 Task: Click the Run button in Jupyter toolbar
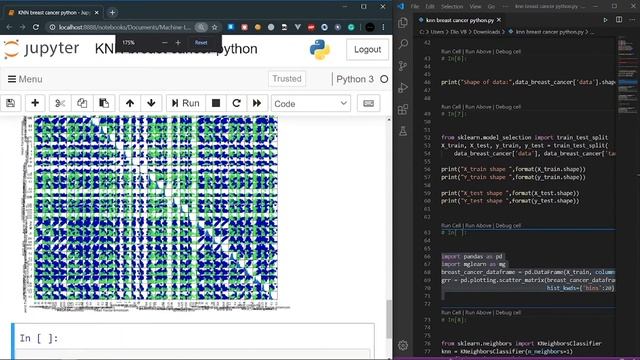click(185, 103)
